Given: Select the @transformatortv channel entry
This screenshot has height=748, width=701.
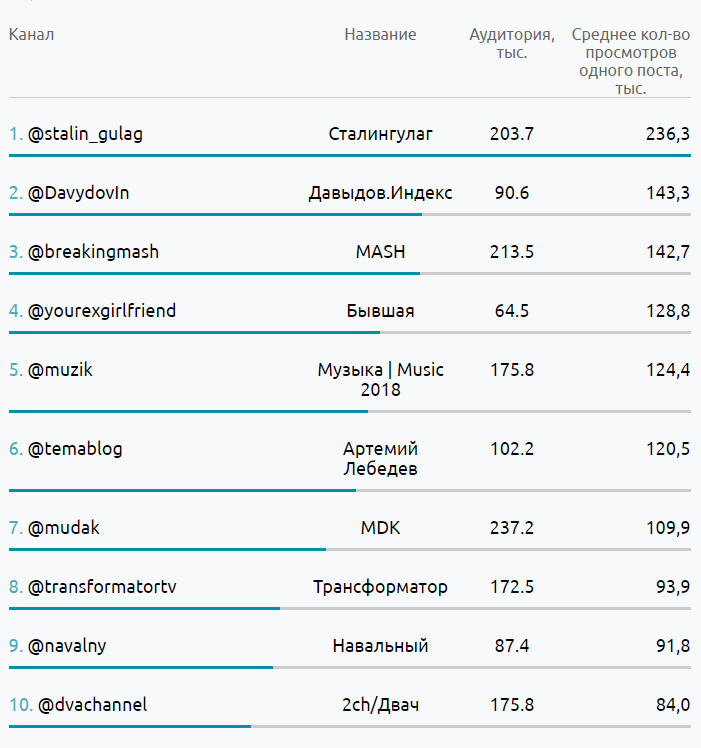Looking at the screenshot, I should pyautogui.click(x=102, y=587).
